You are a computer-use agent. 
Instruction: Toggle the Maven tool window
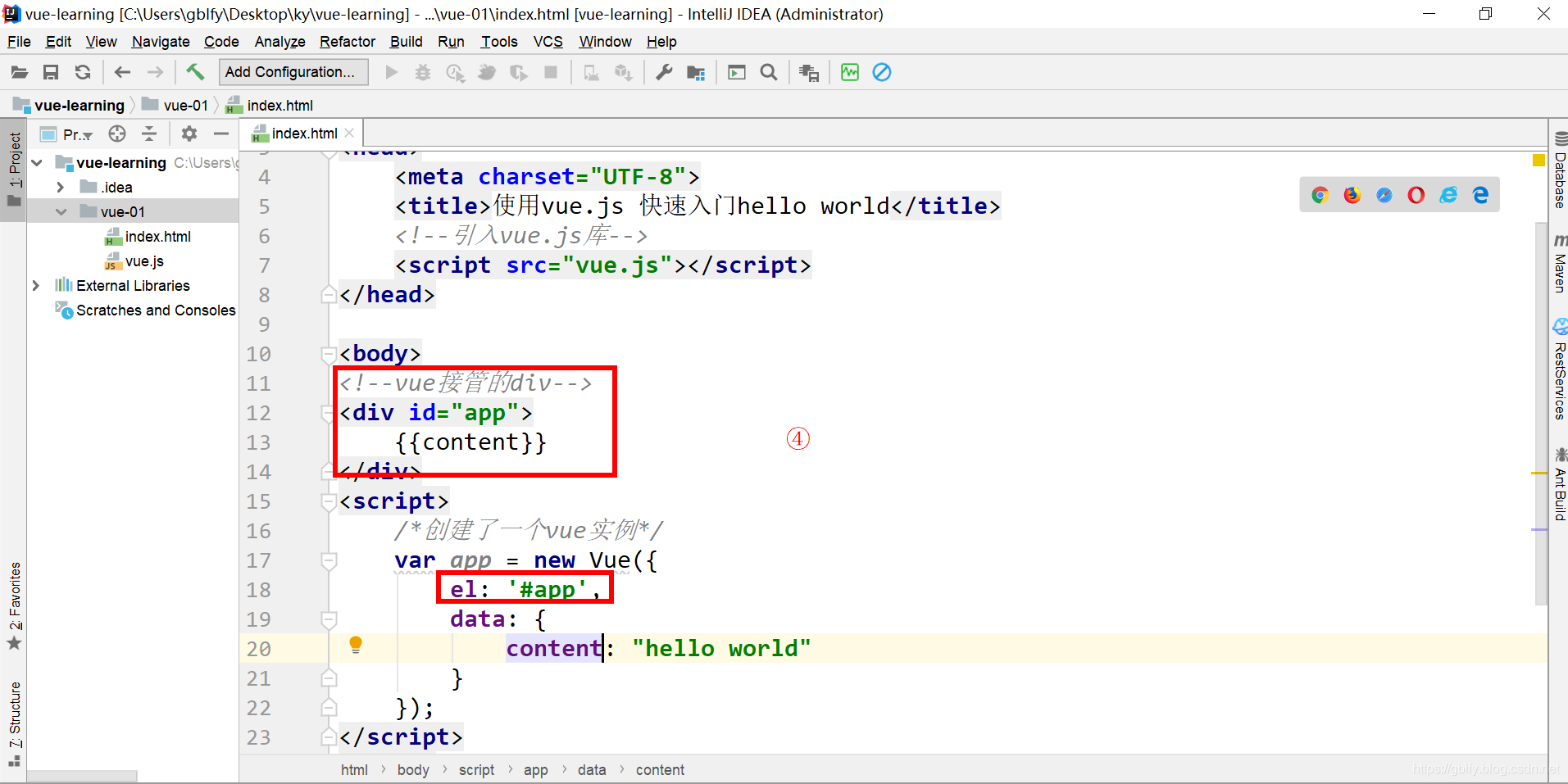coord(1559,264)
